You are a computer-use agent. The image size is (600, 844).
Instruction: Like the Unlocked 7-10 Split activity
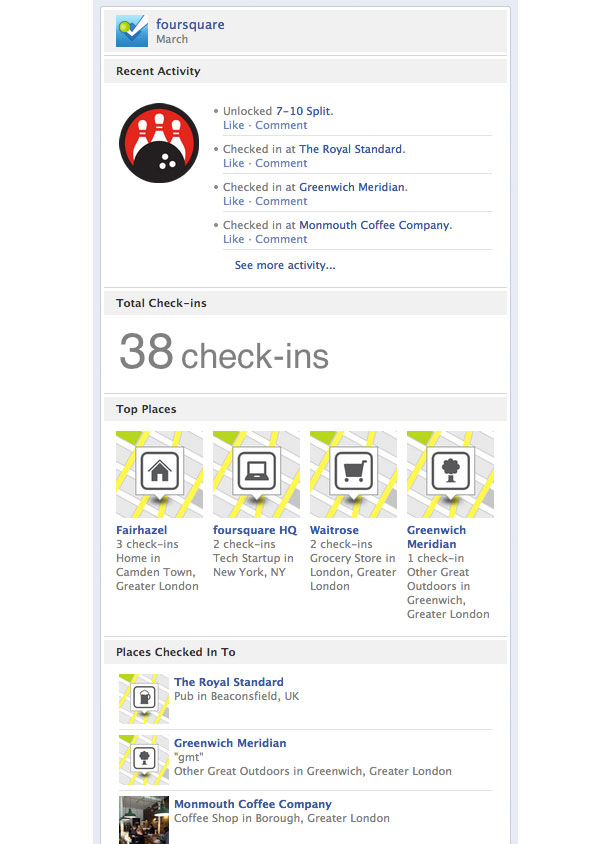pos(234,125)
